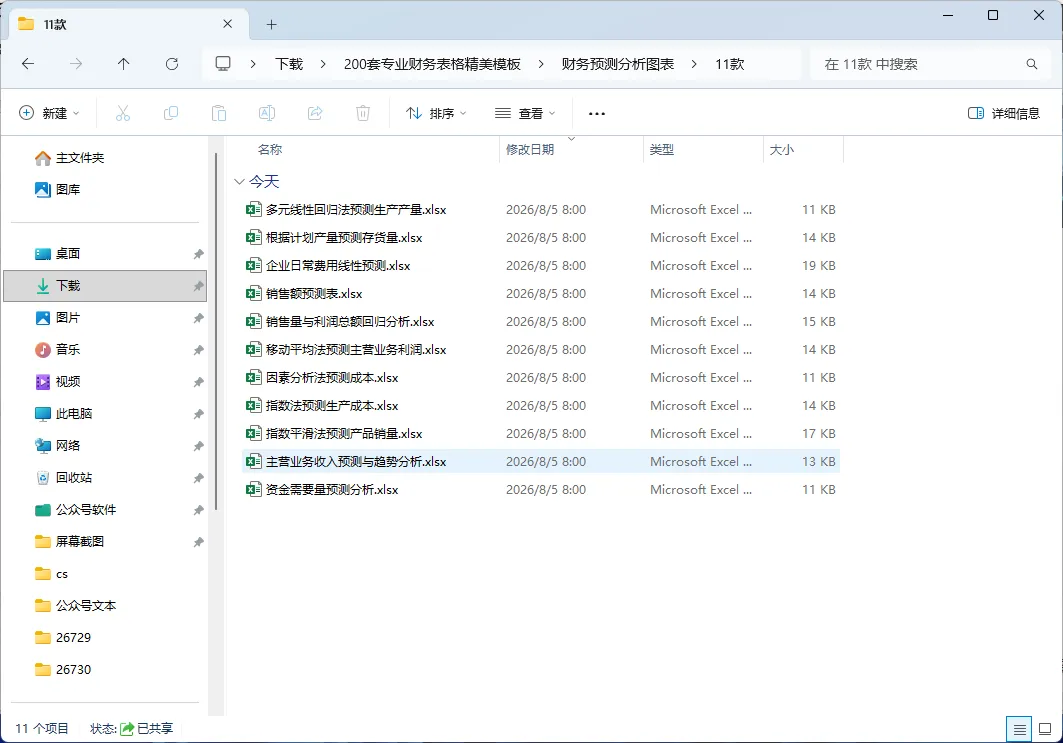Switch to details view icon in status bar
Viewport: 1063px width, 743px height.
[1019, 729]
